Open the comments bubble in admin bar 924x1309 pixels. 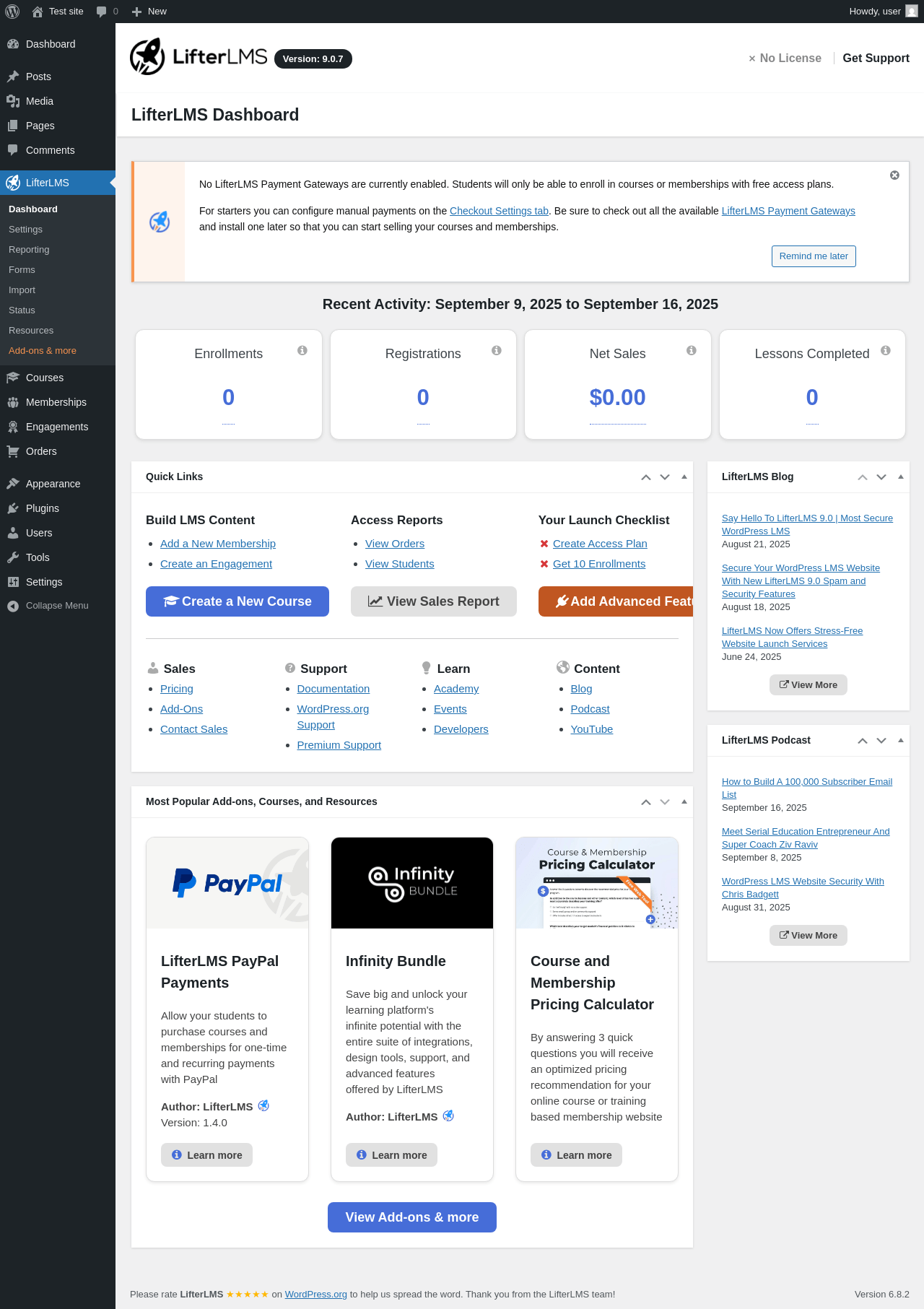(x=107, y=12)
